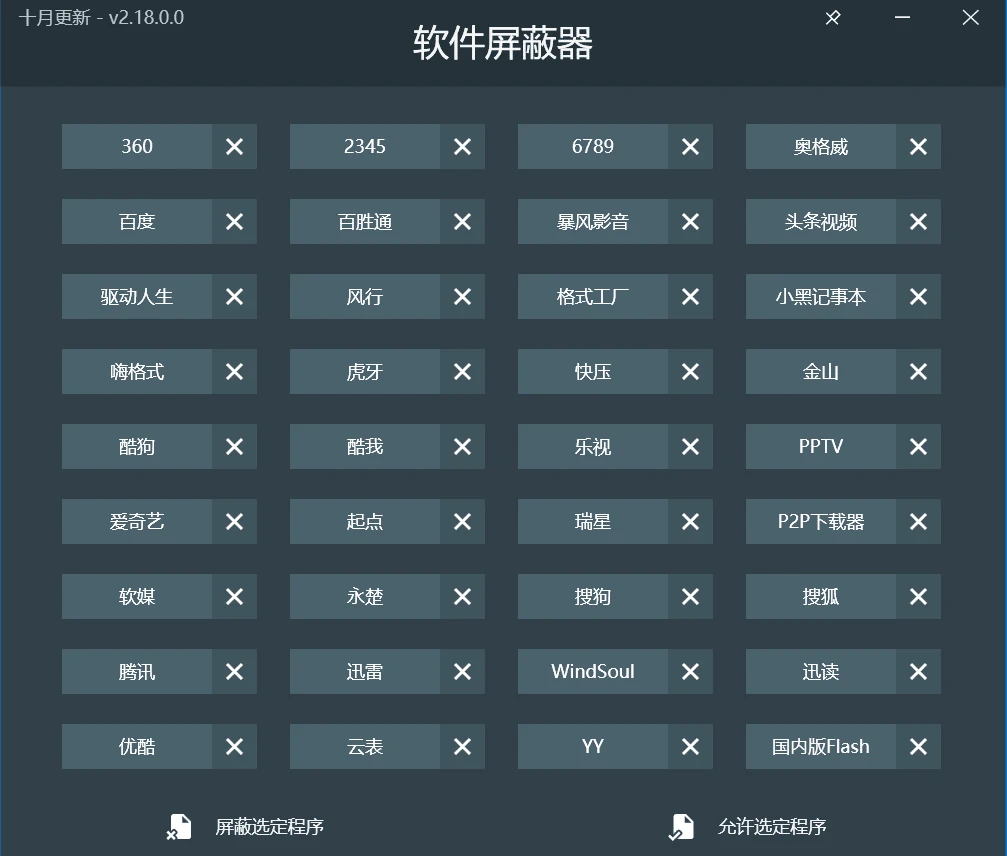The height and width of the screenshot is (856, 1007).
Task: Click the X icon beside 腾讯
Action: click(234, 672)
